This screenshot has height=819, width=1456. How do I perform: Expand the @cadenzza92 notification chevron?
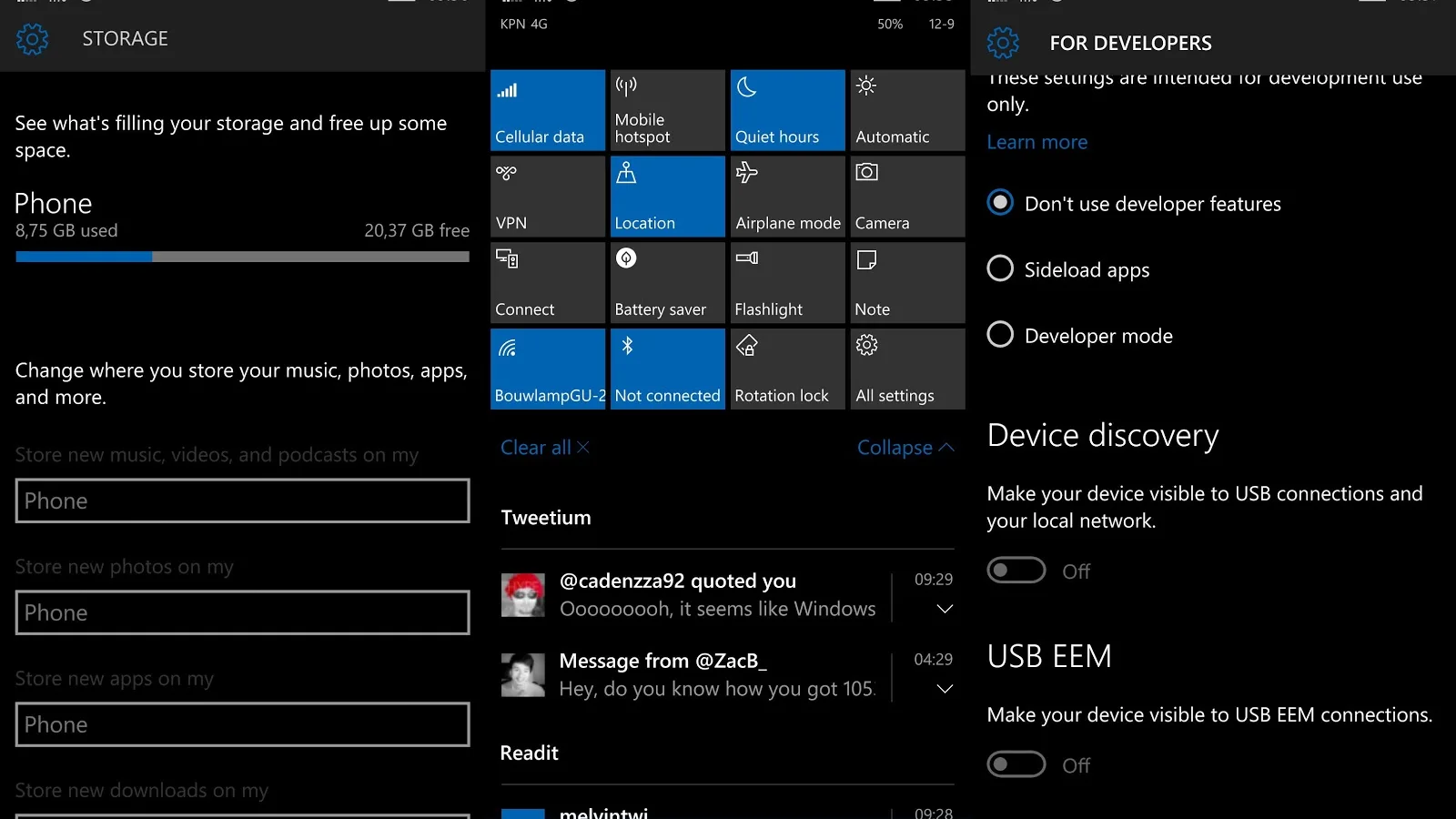(945, 609)
